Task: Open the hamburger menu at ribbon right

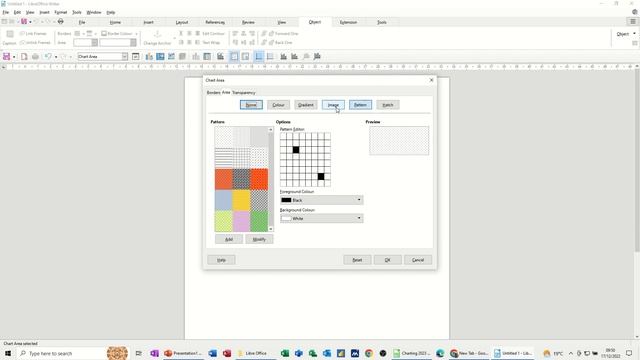Action: coord(633,22)
